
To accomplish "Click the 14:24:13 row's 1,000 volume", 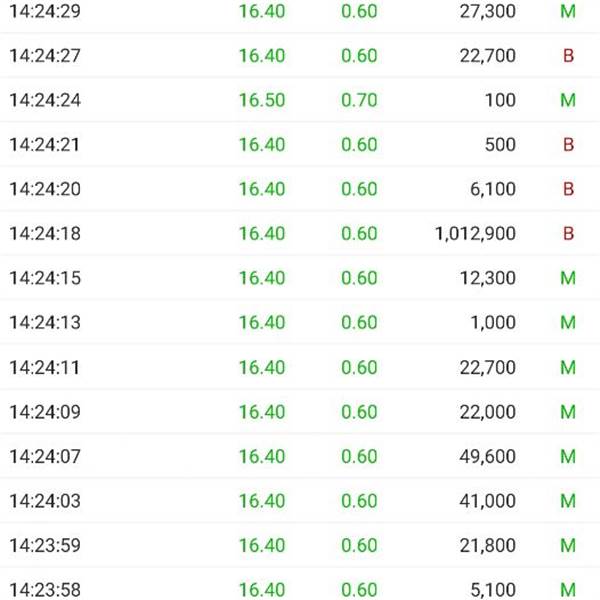I will tap(493, 322).
